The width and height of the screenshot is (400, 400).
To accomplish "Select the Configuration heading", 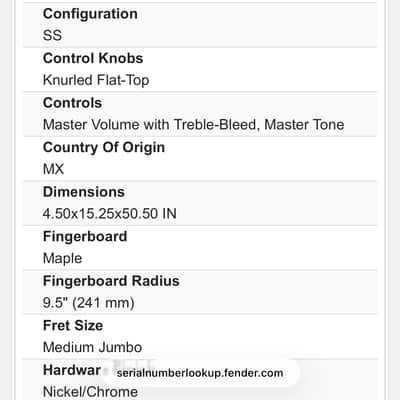I will click(90, 14).
